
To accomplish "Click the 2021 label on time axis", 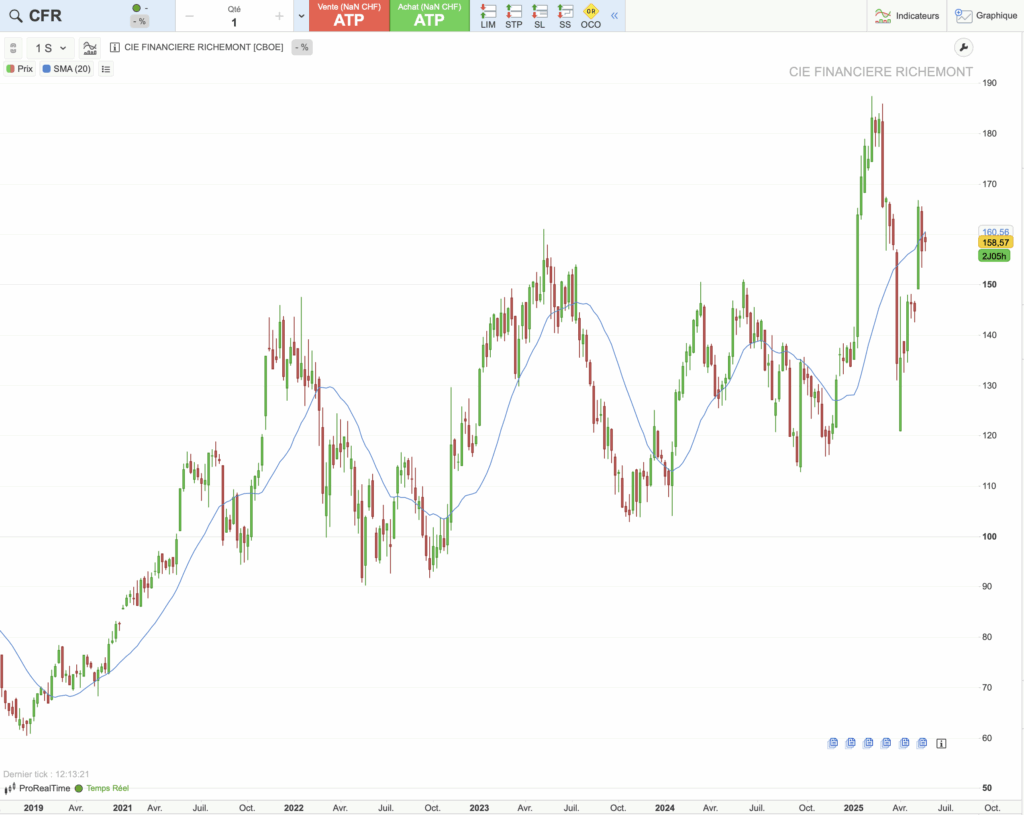I will point(122,808).
